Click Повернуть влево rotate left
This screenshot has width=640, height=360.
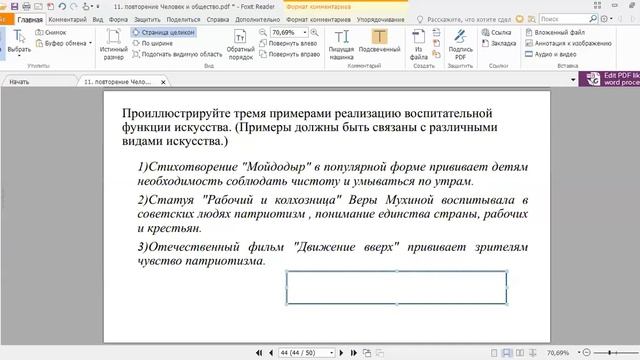pos(288,43)
